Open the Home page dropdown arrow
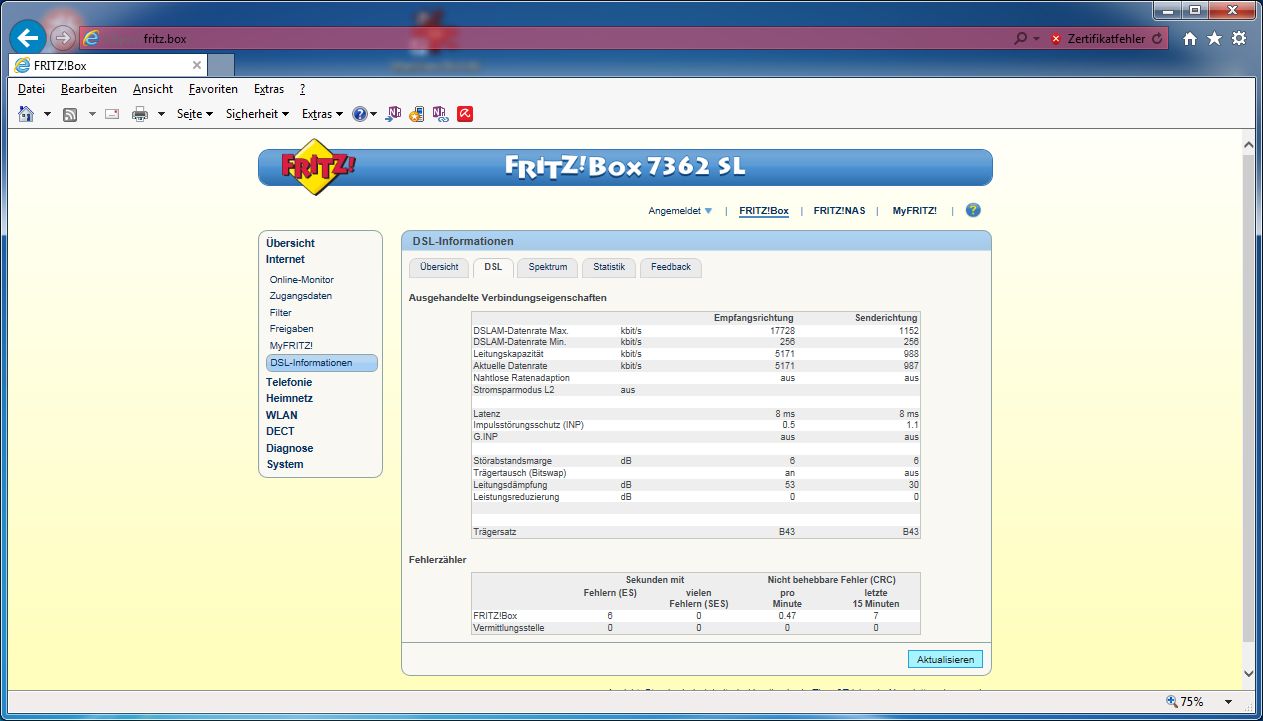The image size is (1263, 721). pos(47,114)
